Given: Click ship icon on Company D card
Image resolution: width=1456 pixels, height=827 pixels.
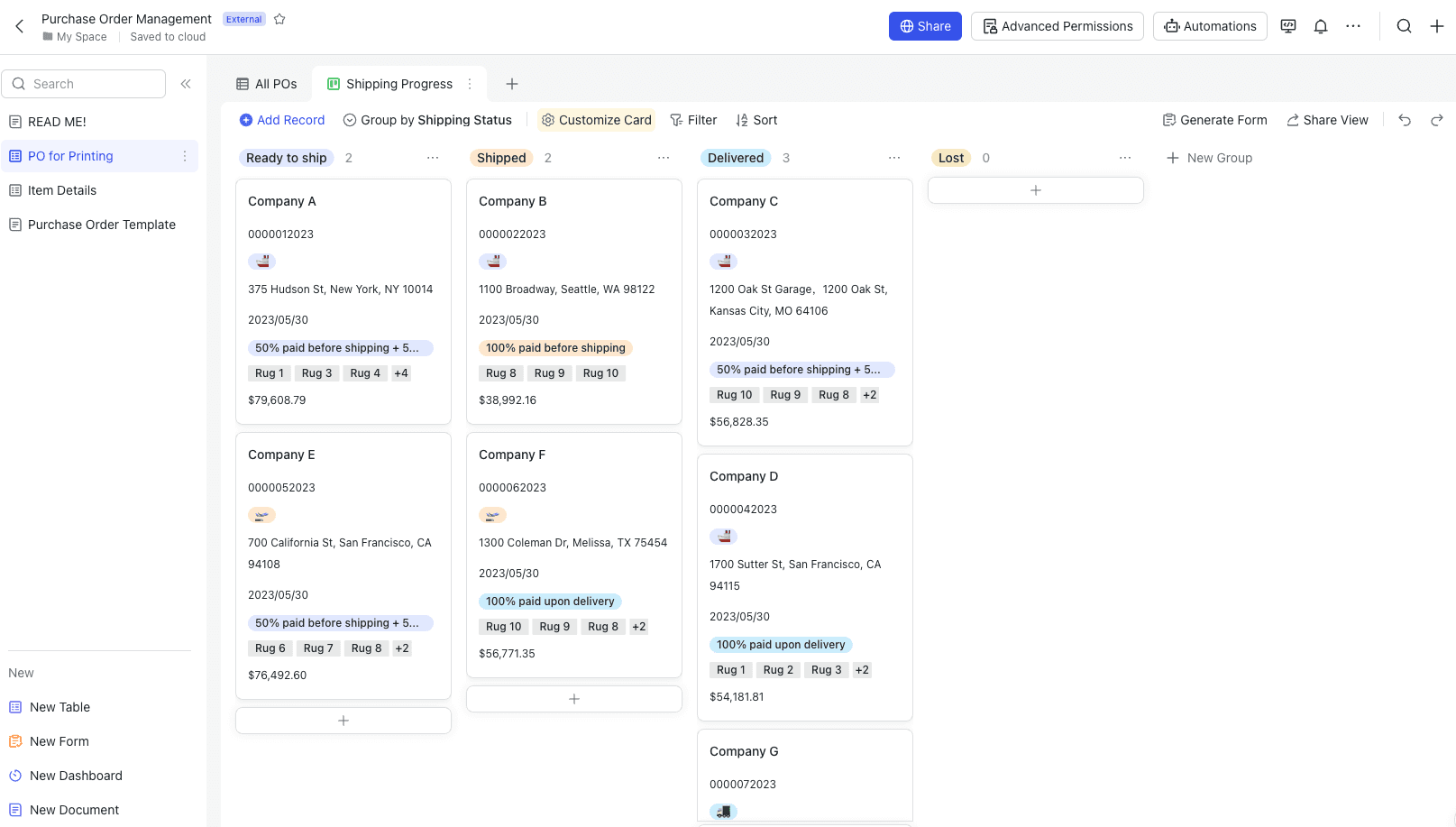Looking at the screenshot, I should [x=724, y=537].
